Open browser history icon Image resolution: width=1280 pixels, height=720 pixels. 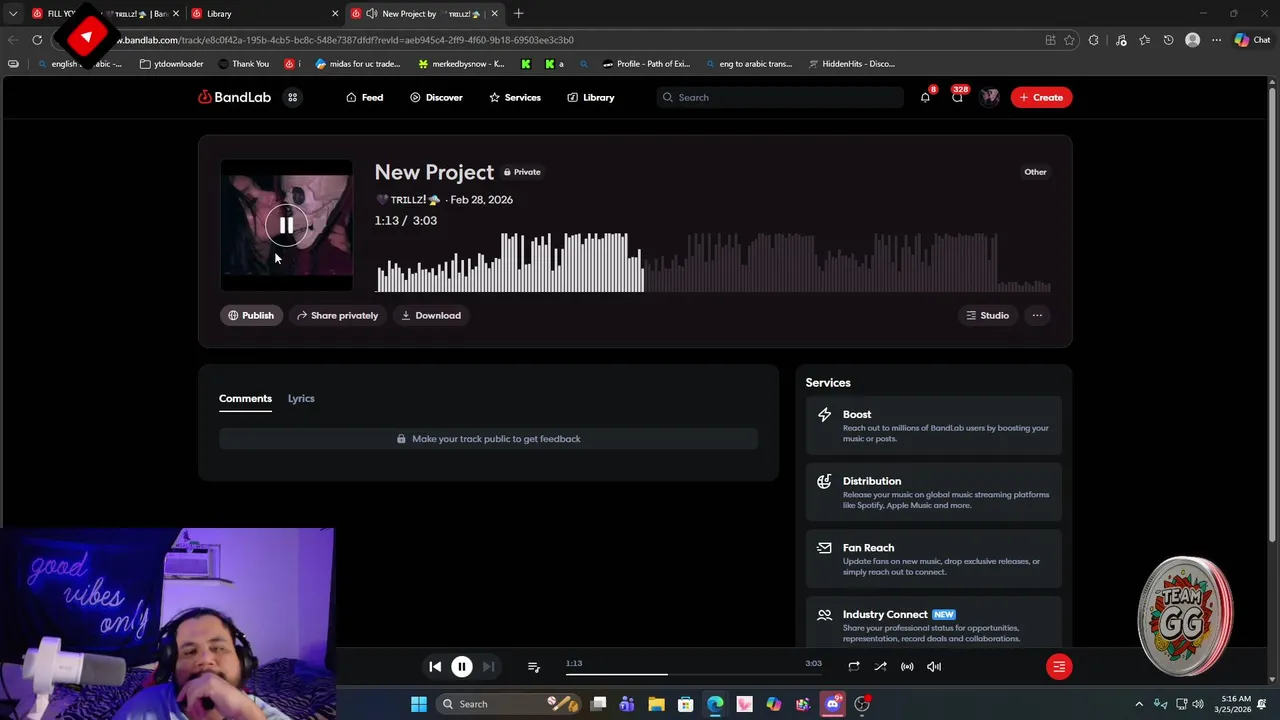1168,40
